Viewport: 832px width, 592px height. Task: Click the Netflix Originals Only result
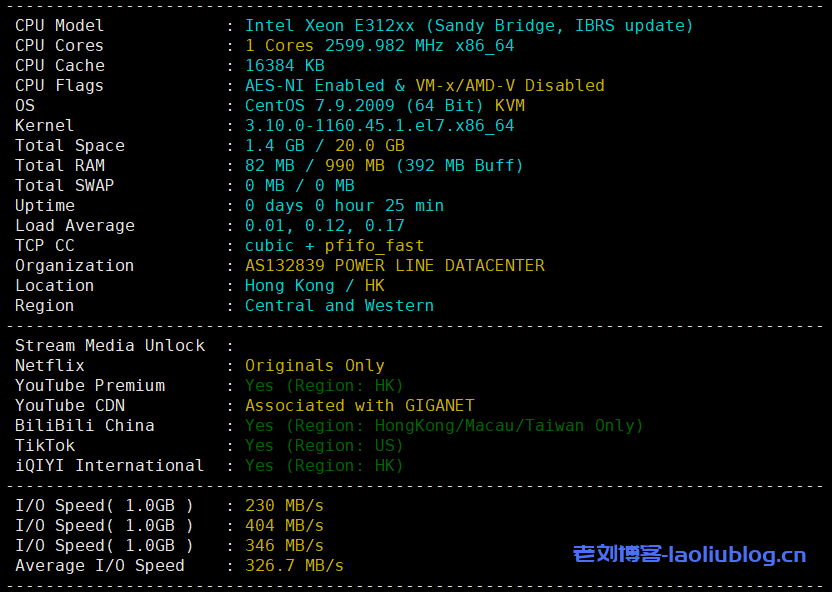click(x=314, y=366)
